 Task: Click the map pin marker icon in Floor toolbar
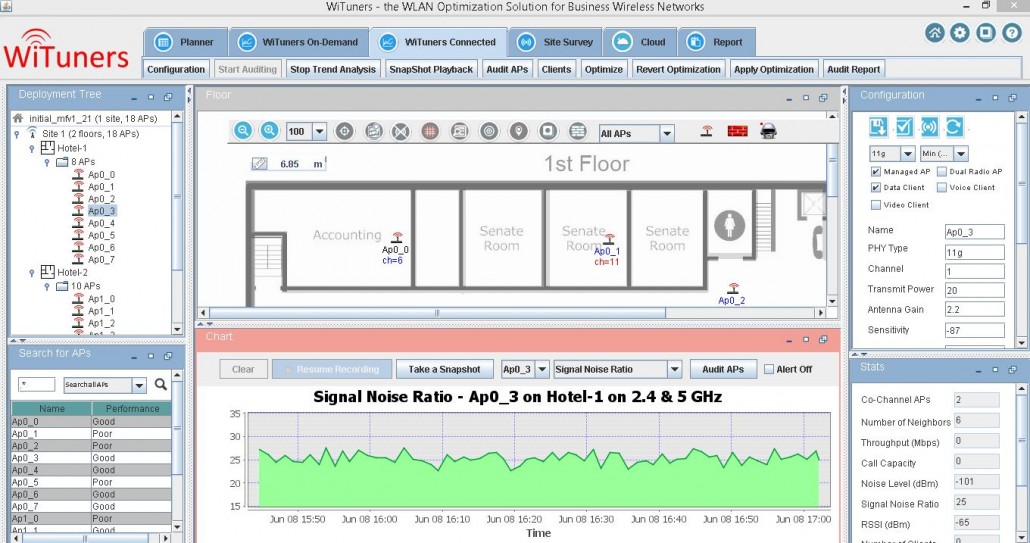pyautogui.click(x=518, y=131)
